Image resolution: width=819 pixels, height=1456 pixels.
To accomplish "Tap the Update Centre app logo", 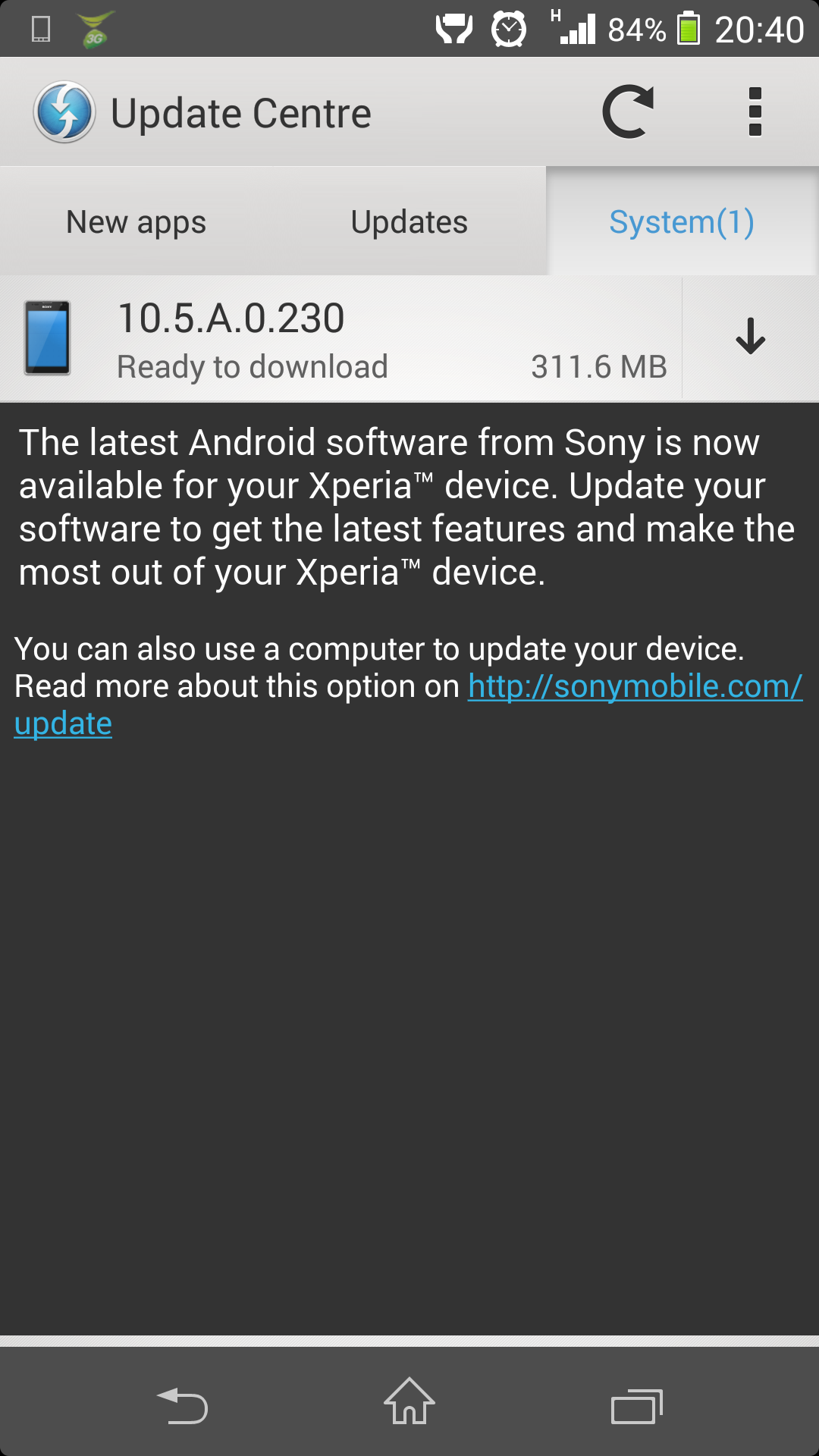I will 64,112.
